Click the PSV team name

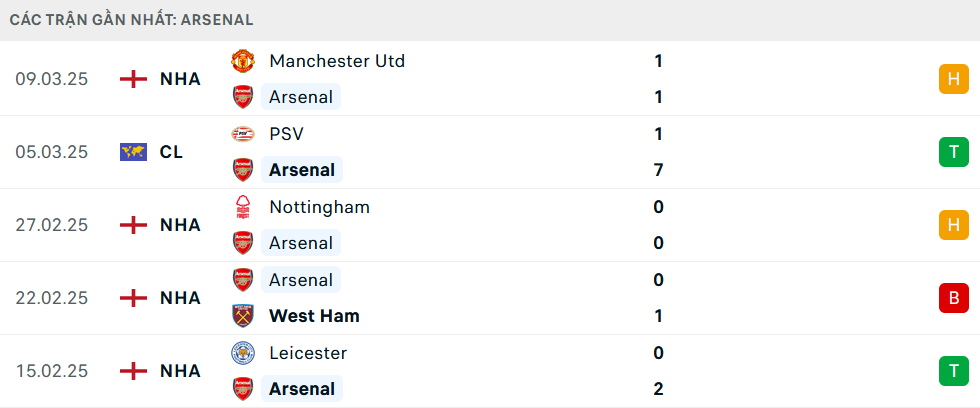pos(287,134)
